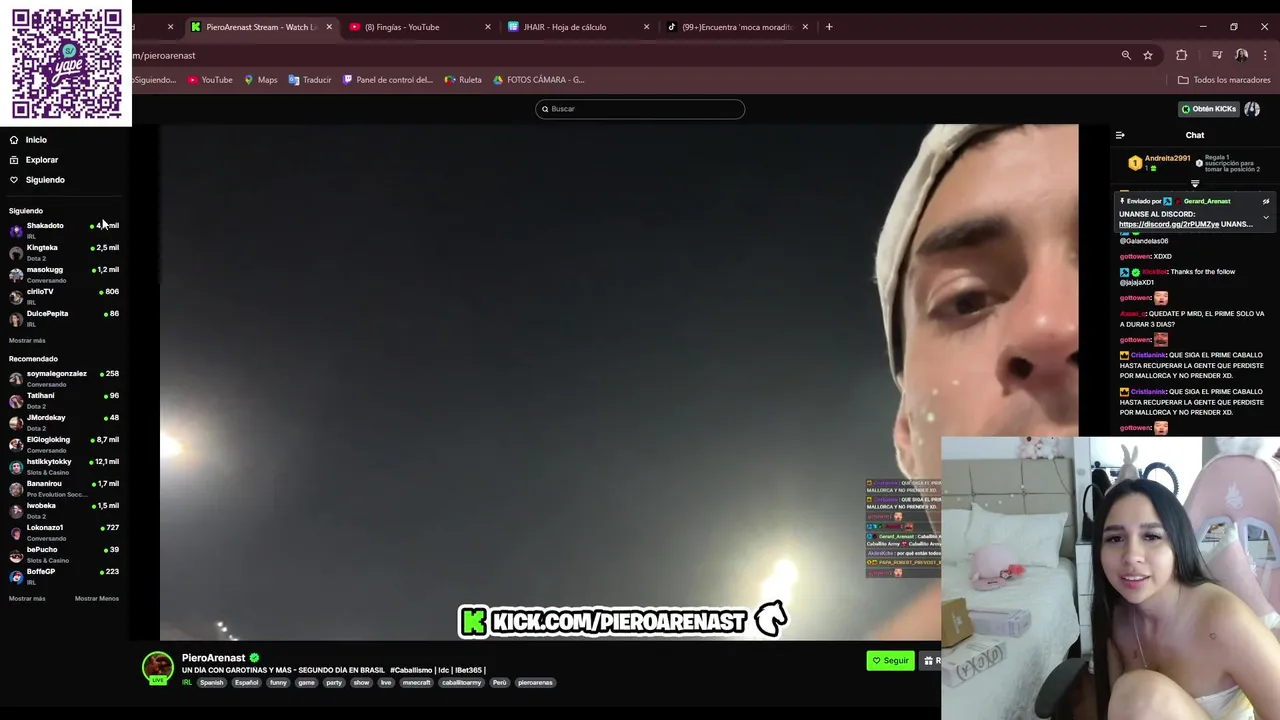Image resolution: width=1280 pixels, height=720 pixels.
Task: Click Gerard_Arenast username in pinned message
Action: point(1207,201)
